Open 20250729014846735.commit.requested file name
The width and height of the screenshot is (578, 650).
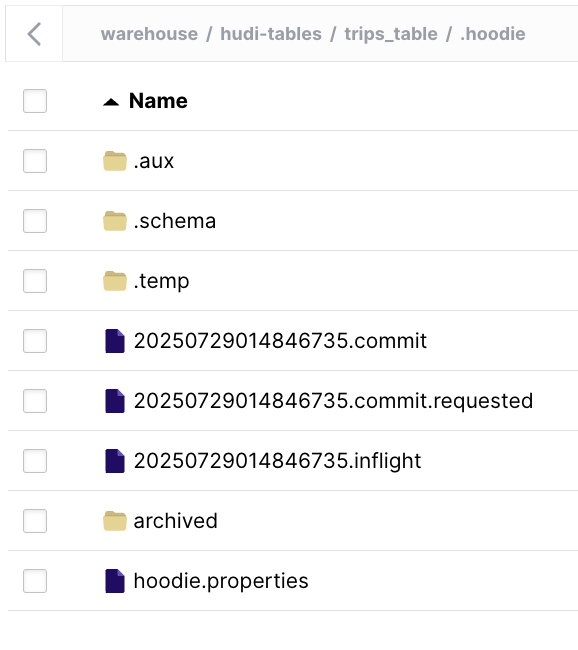(333, 401)
